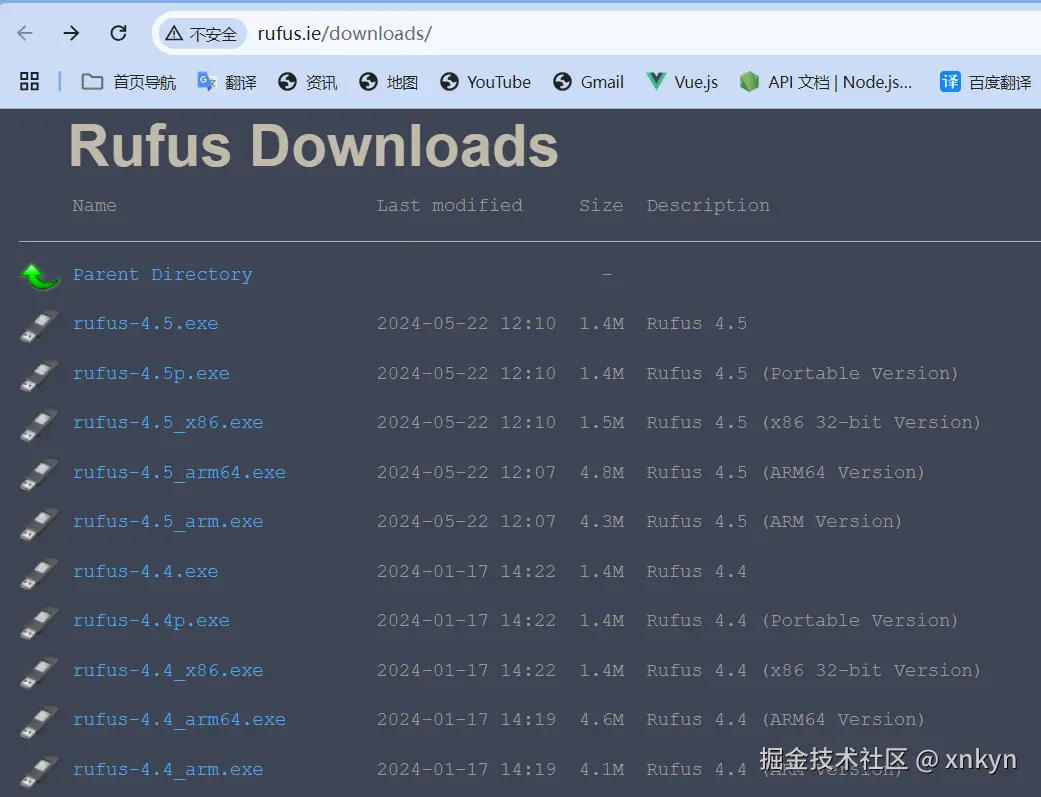
Task: Click the green Parent Directory arrow icon
Action: [40, 276]
